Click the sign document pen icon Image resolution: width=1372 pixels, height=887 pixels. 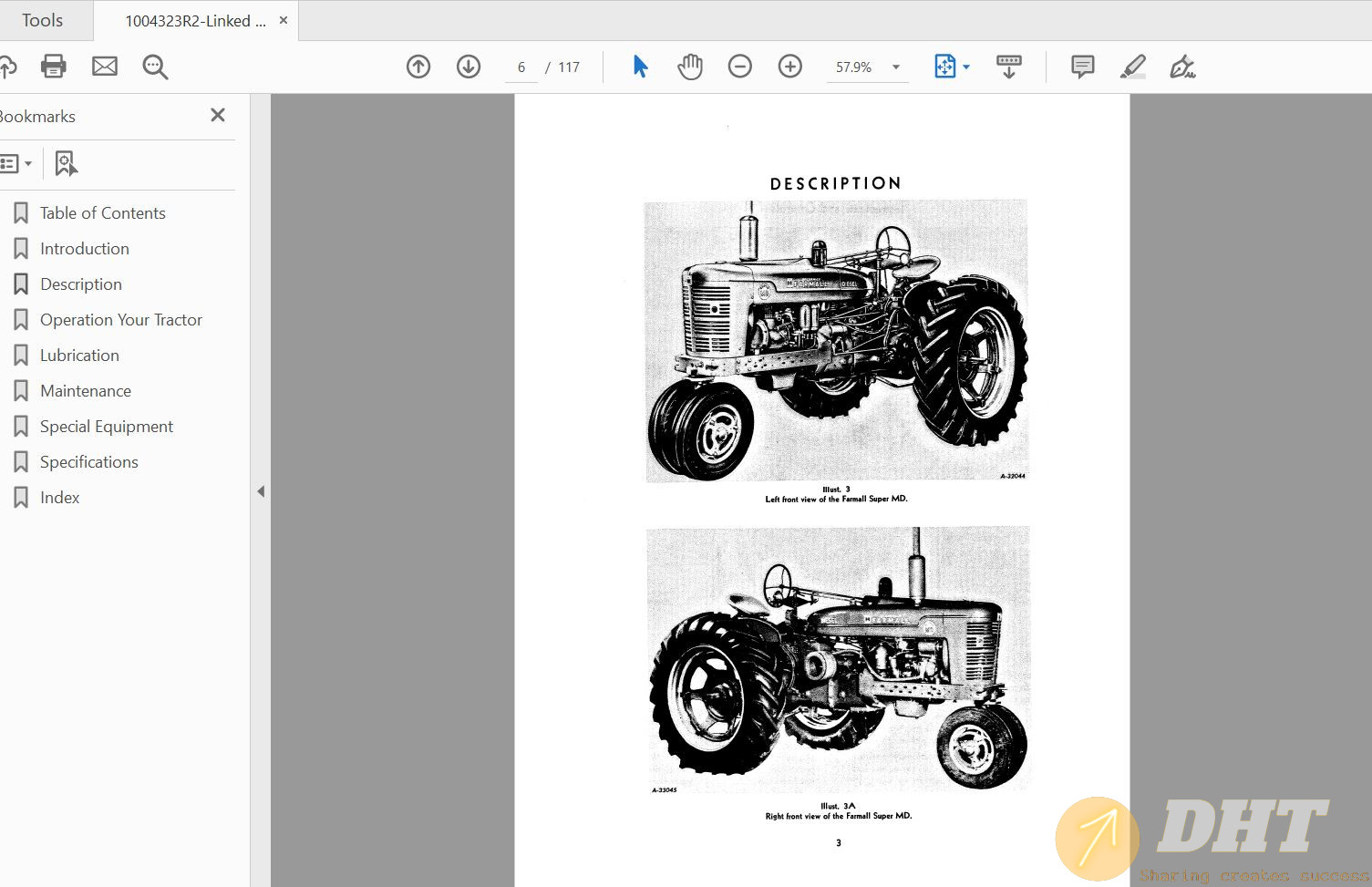tap(1182, 67)
